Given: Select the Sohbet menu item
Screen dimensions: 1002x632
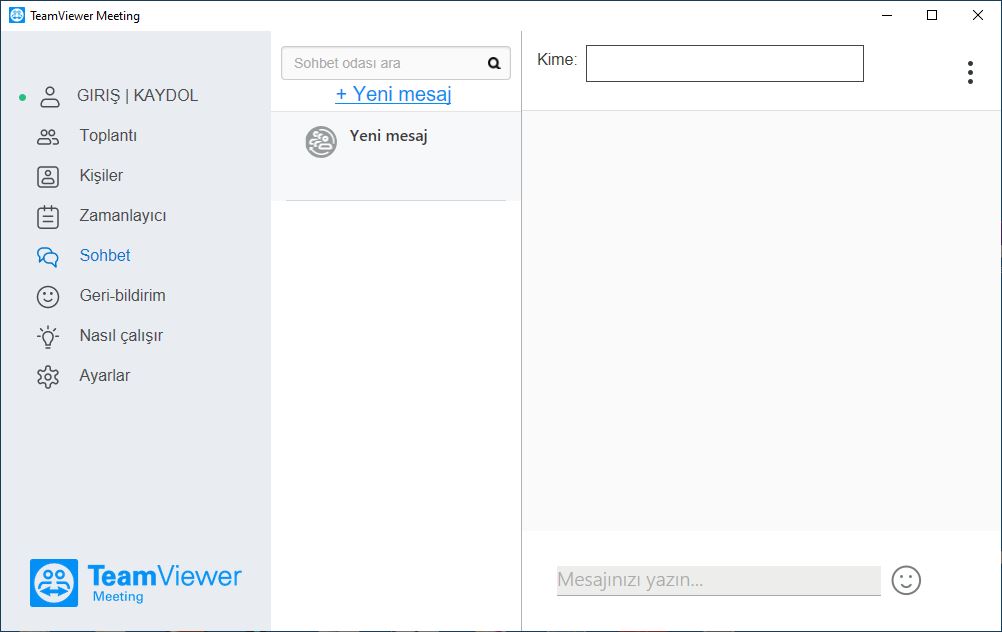Looking at the screenshot, I should pyautogui.click(x=105, y=255).
